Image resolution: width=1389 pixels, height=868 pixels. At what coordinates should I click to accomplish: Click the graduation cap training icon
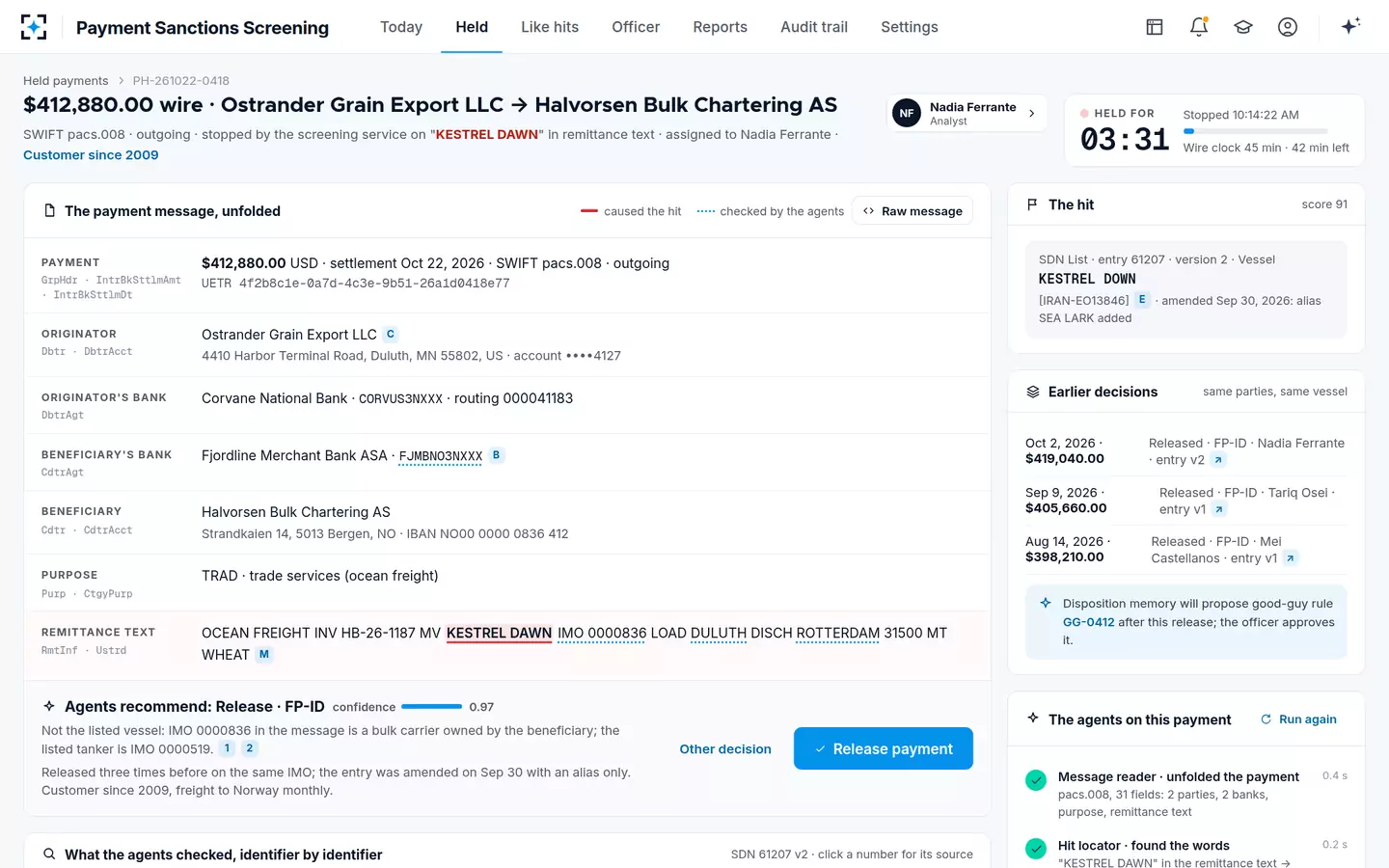[1243, 27]
